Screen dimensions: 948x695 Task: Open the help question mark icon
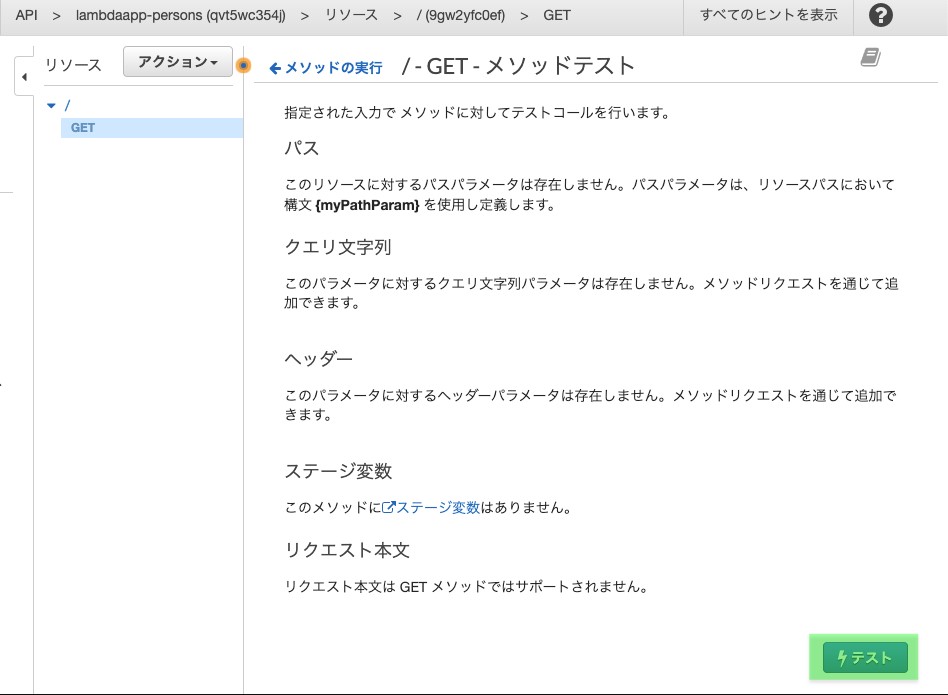[x=881, y=16]
